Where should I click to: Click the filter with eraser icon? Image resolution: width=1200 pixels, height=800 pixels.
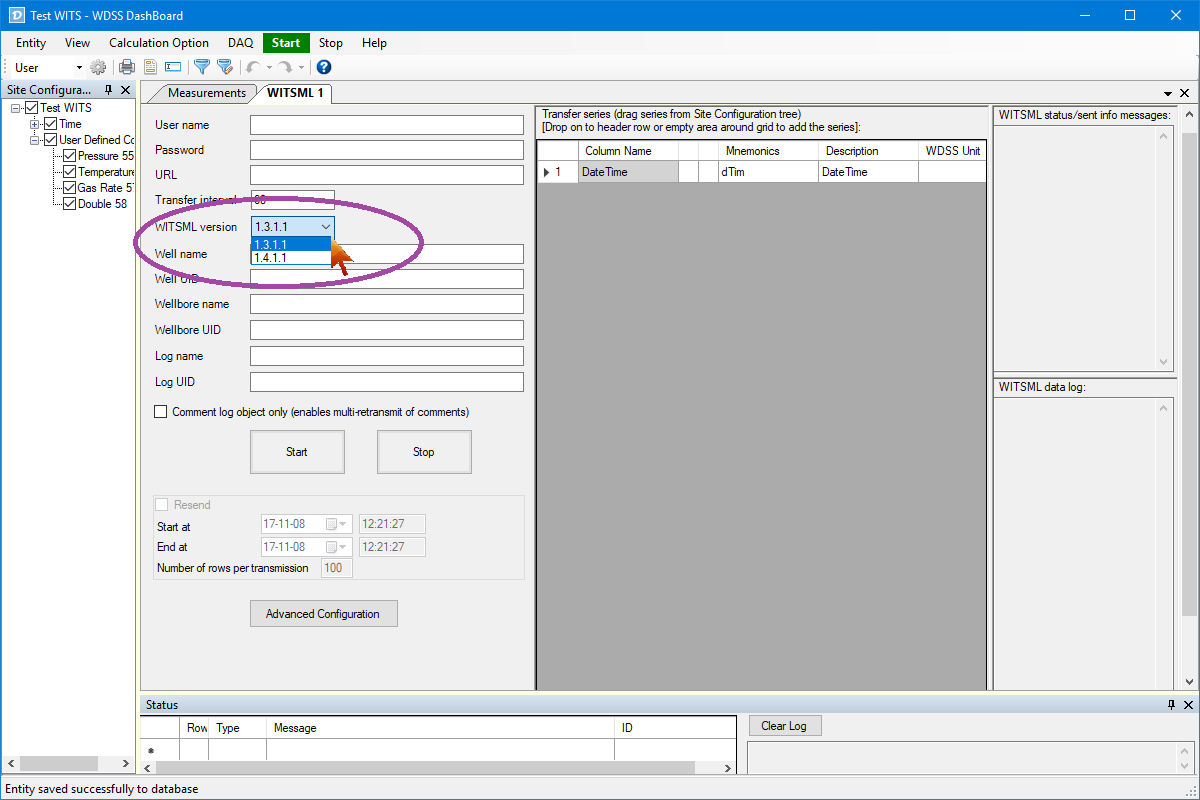pos(225,67)
